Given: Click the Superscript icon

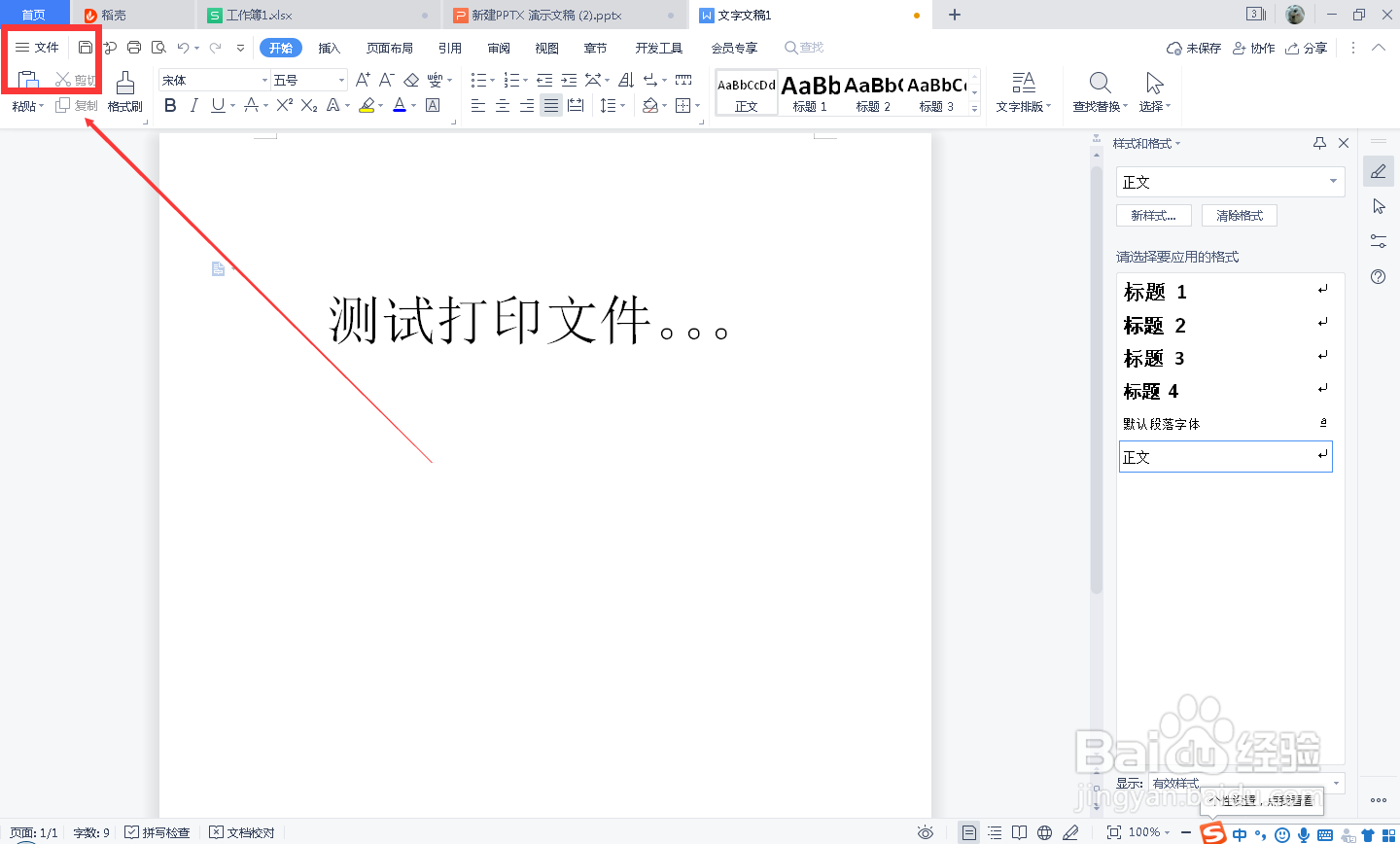Looking at the screenshot, I should pos(283,105).
